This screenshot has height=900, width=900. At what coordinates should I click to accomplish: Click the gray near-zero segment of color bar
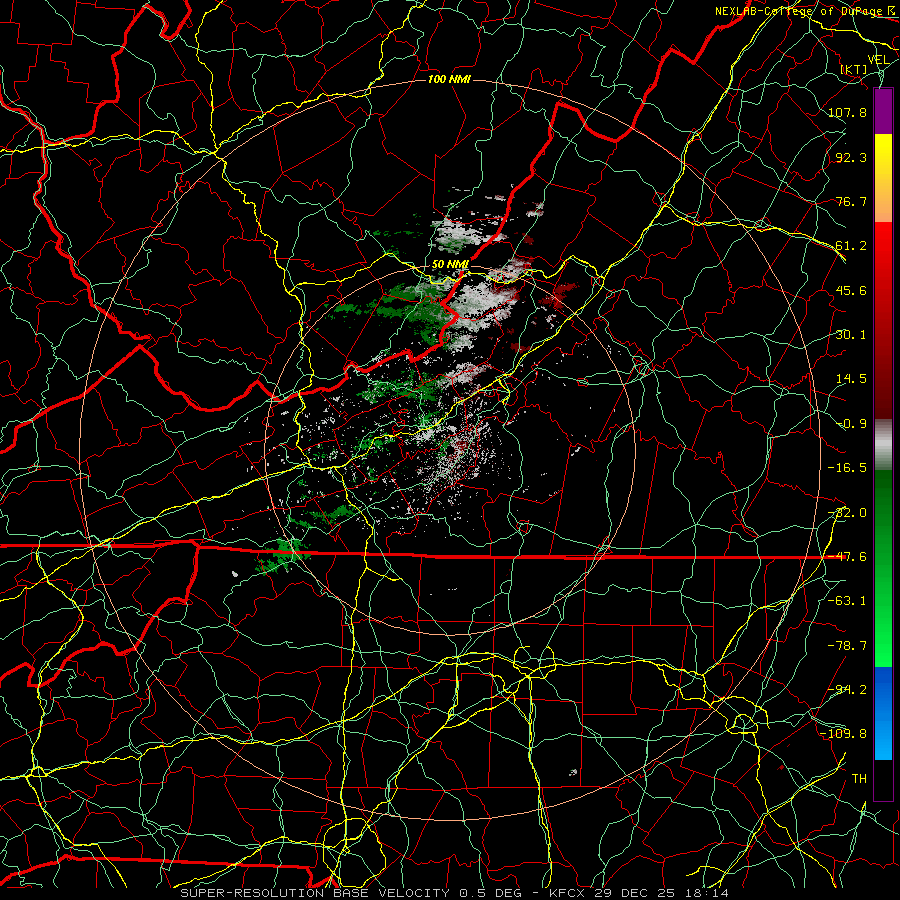883,445
